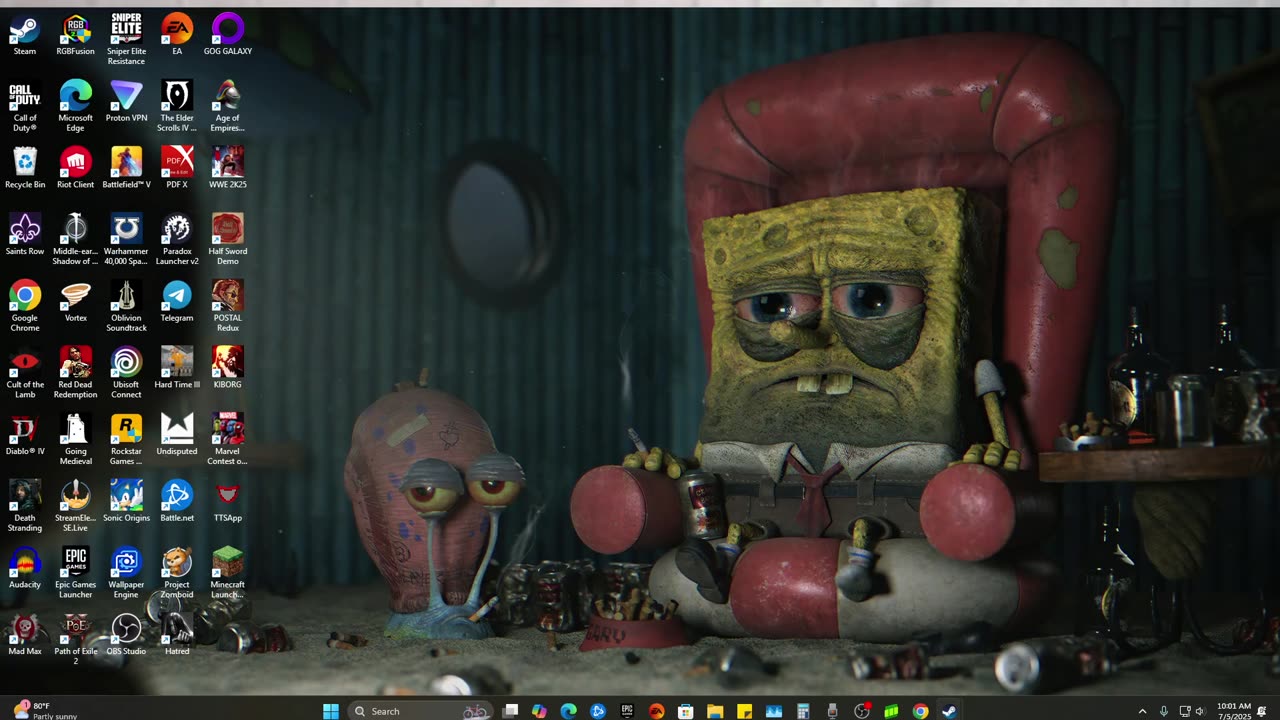Select the Call of Duty icon
Image resolution: width=1280 pixels, height=720 pixels.
pos(25,107)
